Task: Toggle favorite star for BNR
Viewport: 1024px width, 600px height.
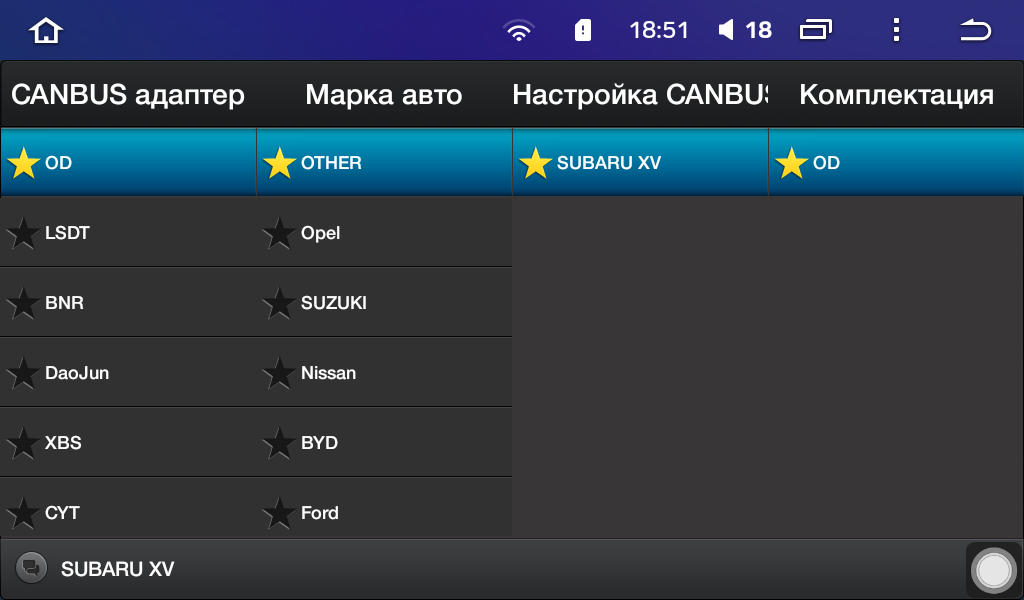Action: tap(24, 303)
